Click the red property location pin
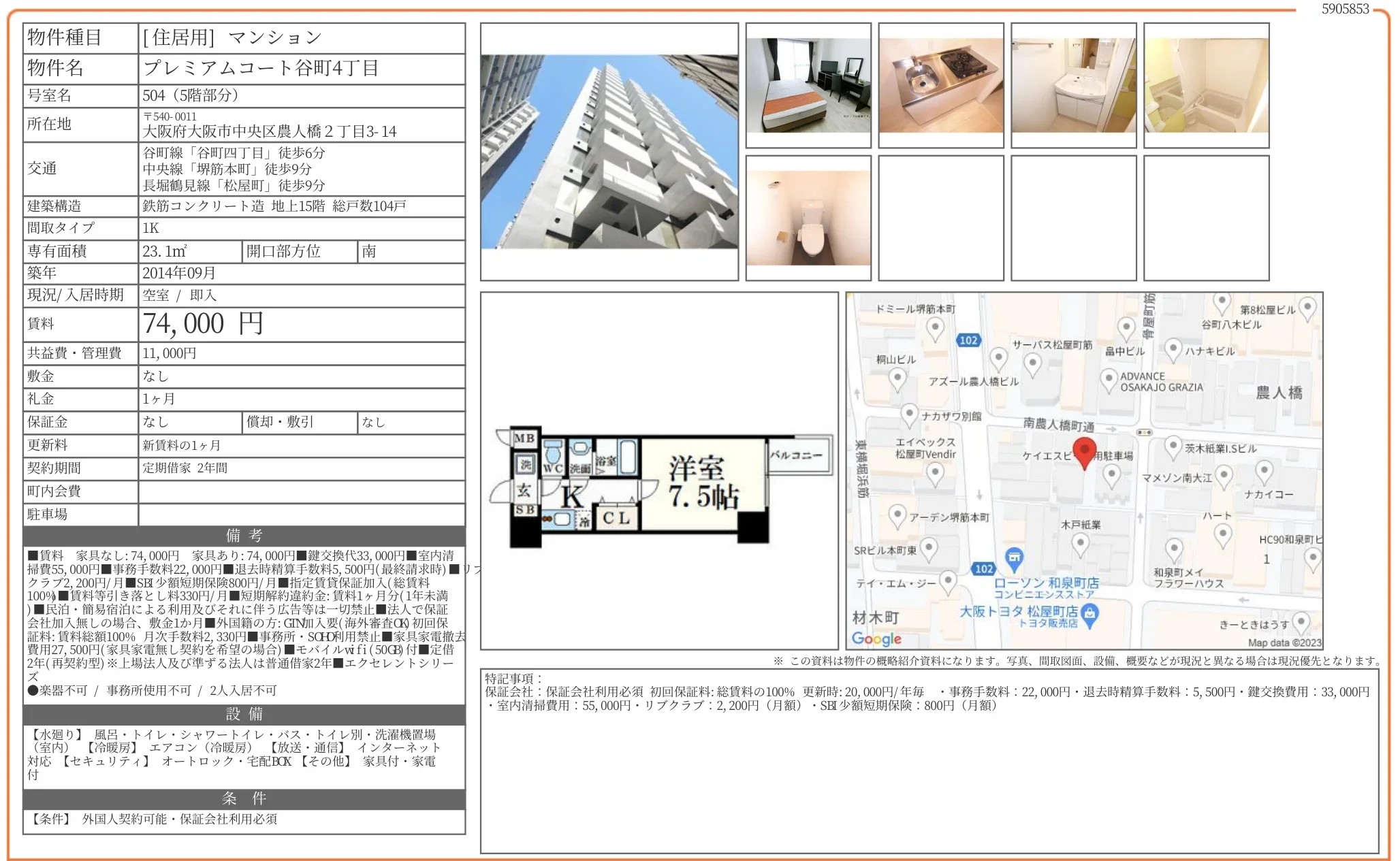The width and height of the screenshot is (1400, 861). [x=1084, y=452]
